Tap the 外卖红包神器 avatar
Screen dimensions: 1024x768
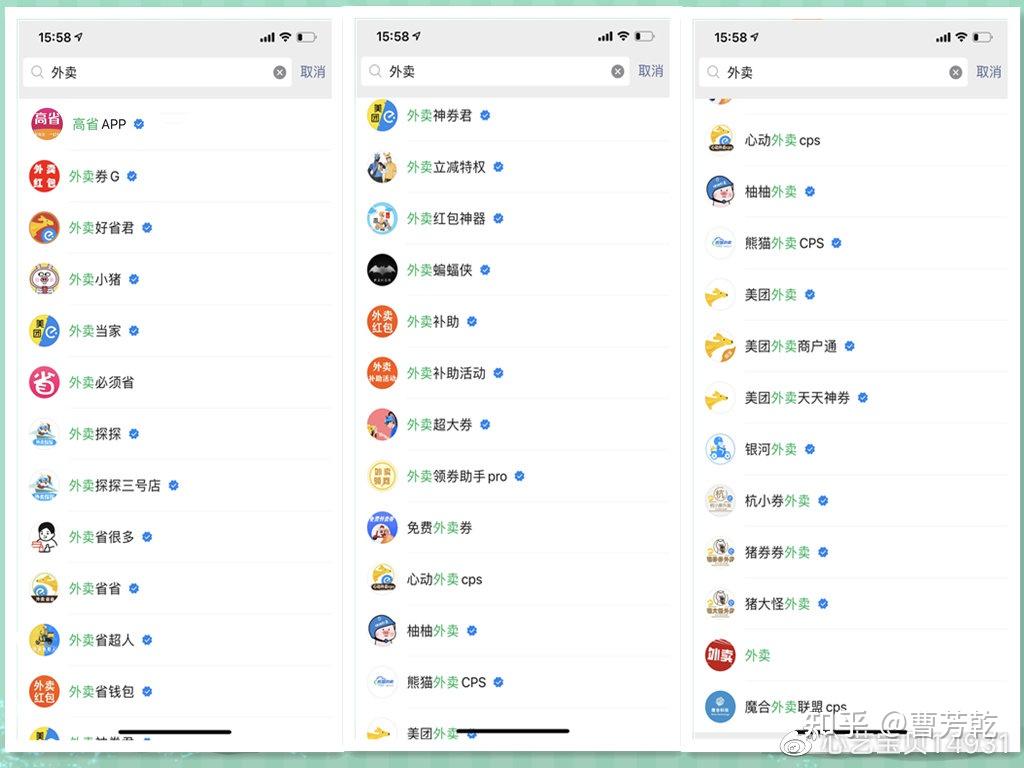(382, 218)
